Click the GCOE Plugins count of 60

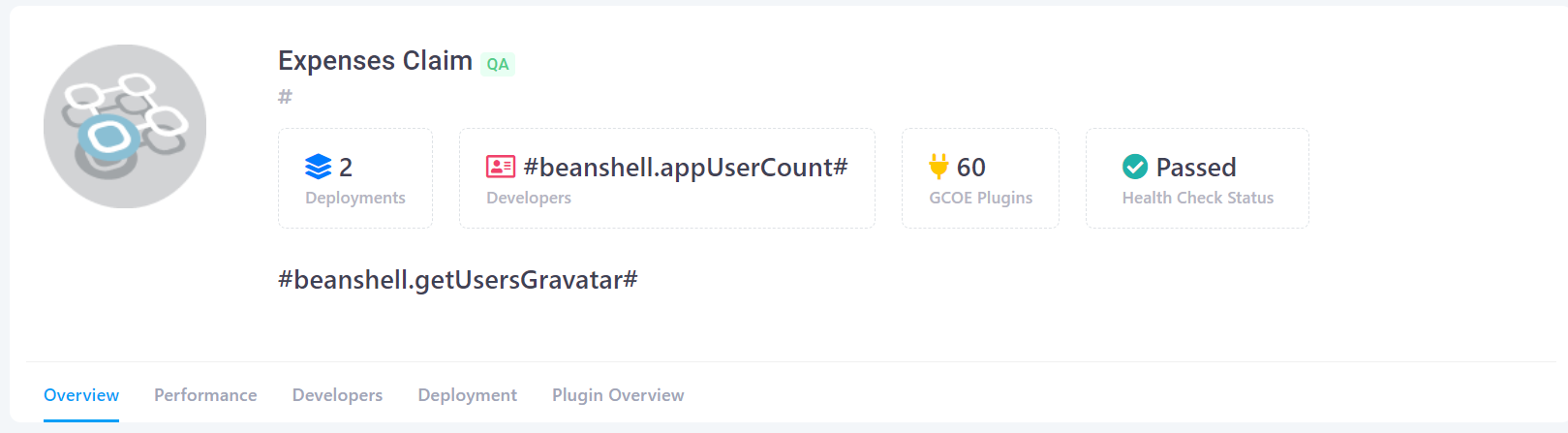(971, 168)
